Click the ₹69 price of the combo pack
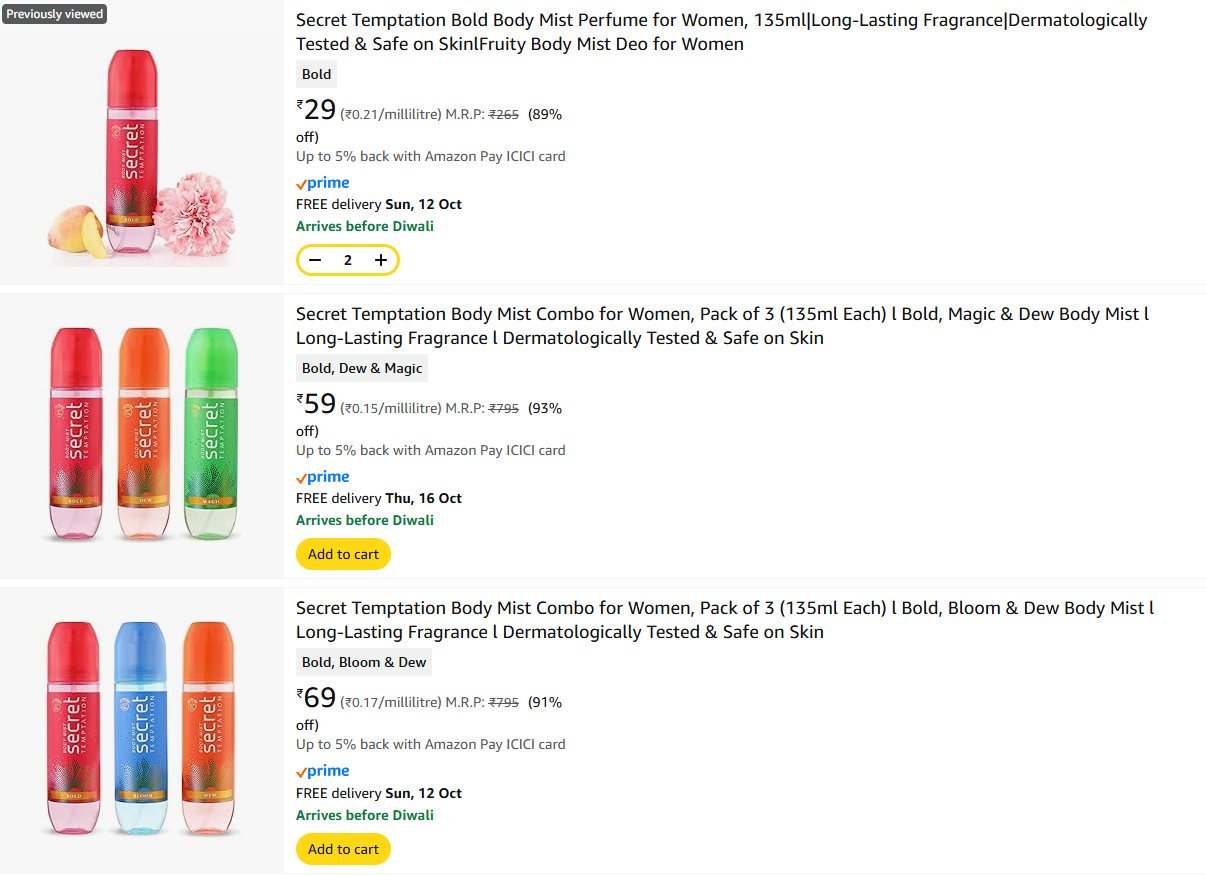 click(316, 698)
